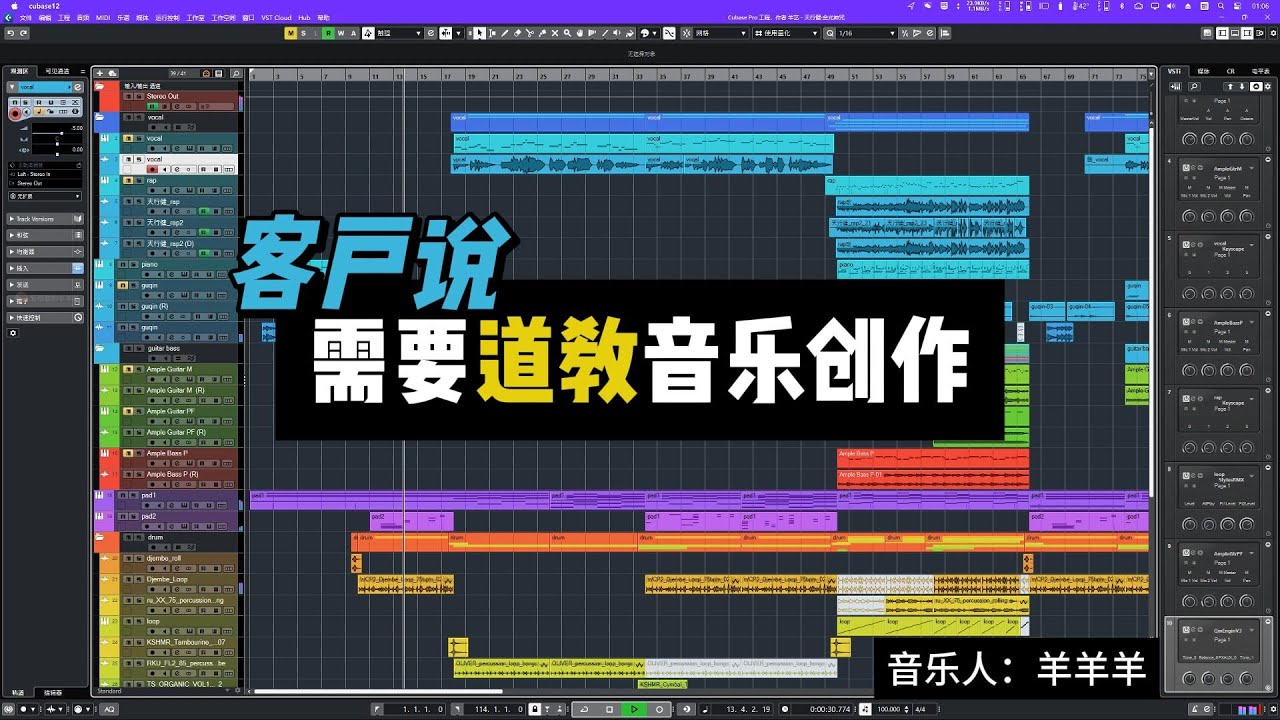Screen dimensions: 1280x720
Task: Toggle the global Write W automation button
Action: [x=341, y=33]
